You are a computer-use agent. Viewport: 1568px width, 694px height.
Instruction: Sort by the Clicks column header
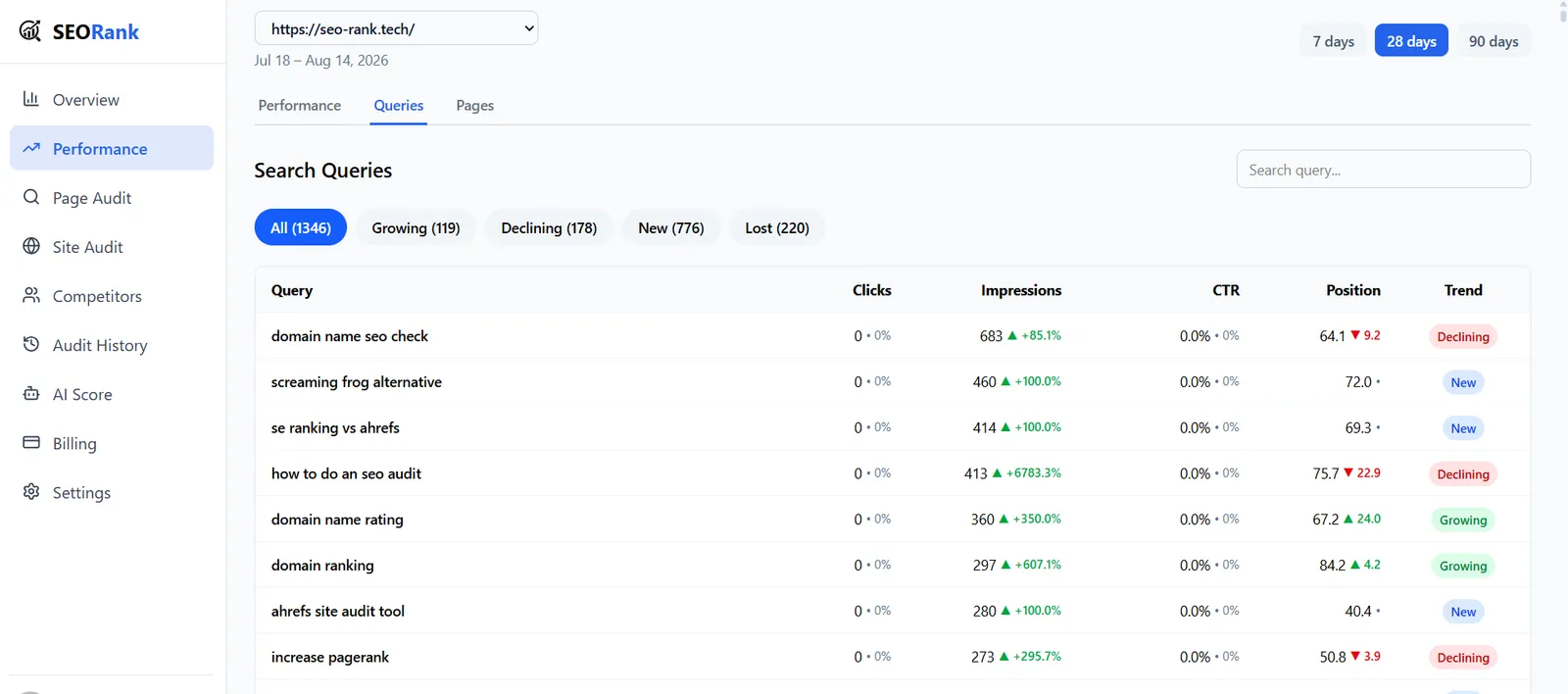[x=872, y=290]
